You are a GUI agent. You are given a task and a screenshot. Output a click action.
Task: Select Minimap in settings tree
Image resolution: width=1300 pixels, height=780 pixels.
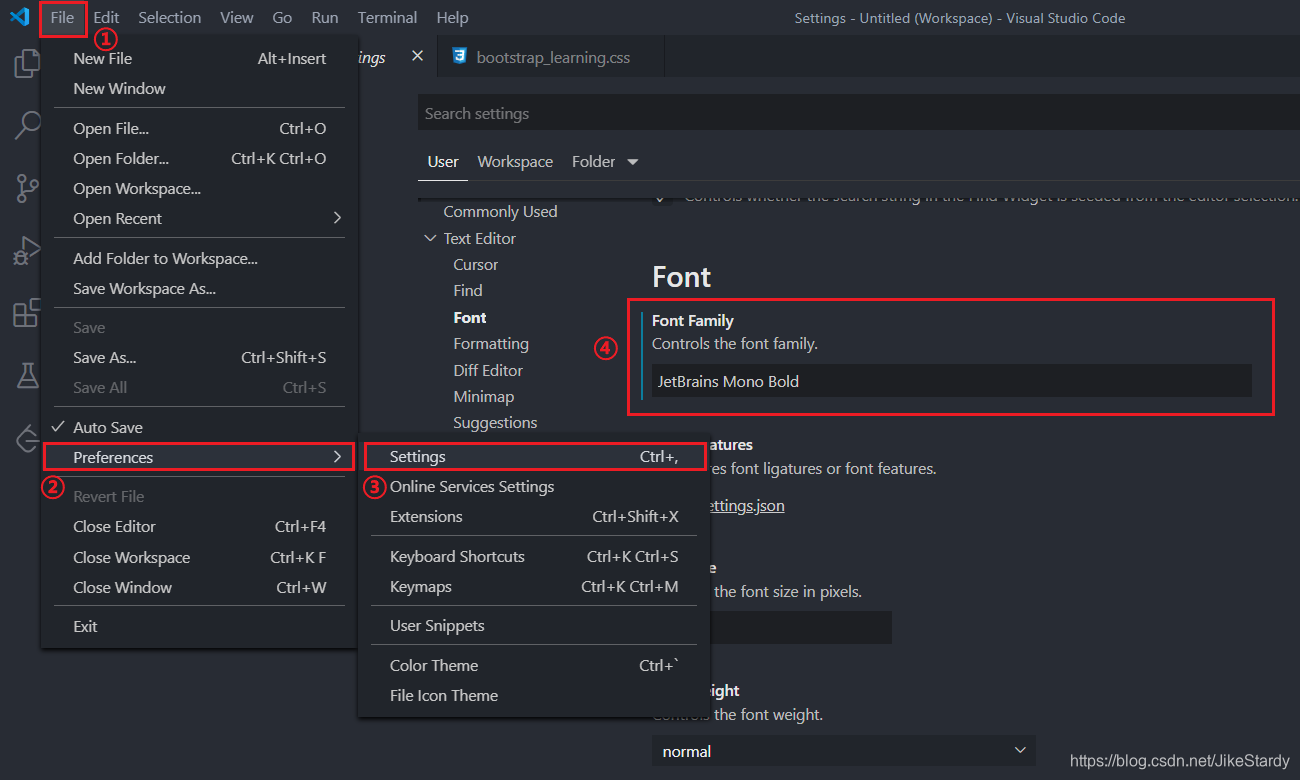(x=484, y=396)
